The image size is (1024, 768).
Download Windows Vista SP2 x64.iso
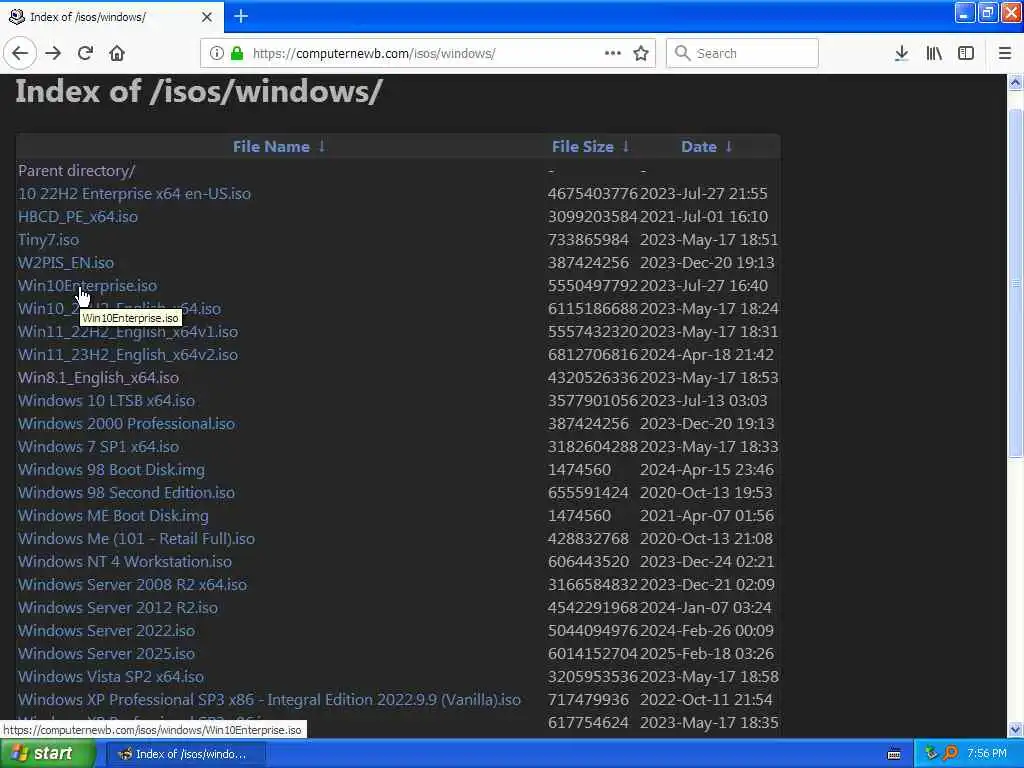pos(110,677)
